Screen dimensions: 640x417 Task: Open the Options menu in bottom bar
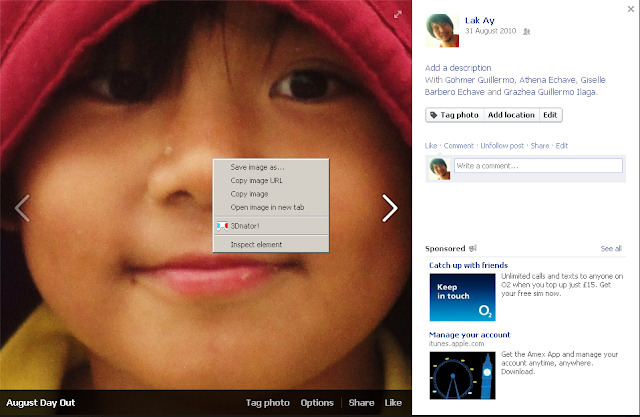(x=317, y=403)
